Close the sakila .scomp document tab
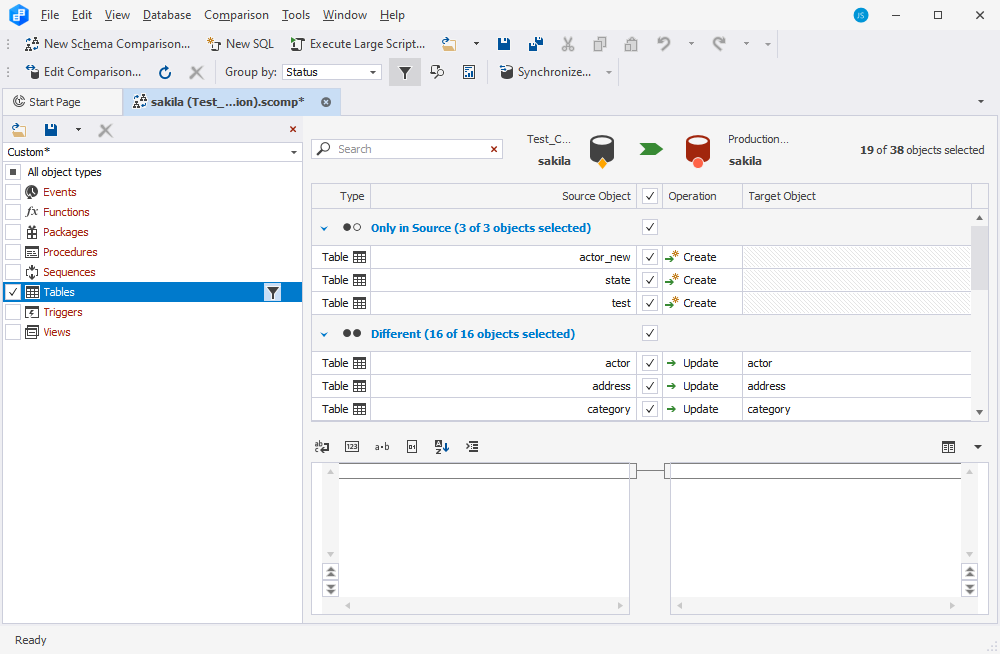Image resolution: width=1000 pixels, height=654 pixels. tap(326, 102)
